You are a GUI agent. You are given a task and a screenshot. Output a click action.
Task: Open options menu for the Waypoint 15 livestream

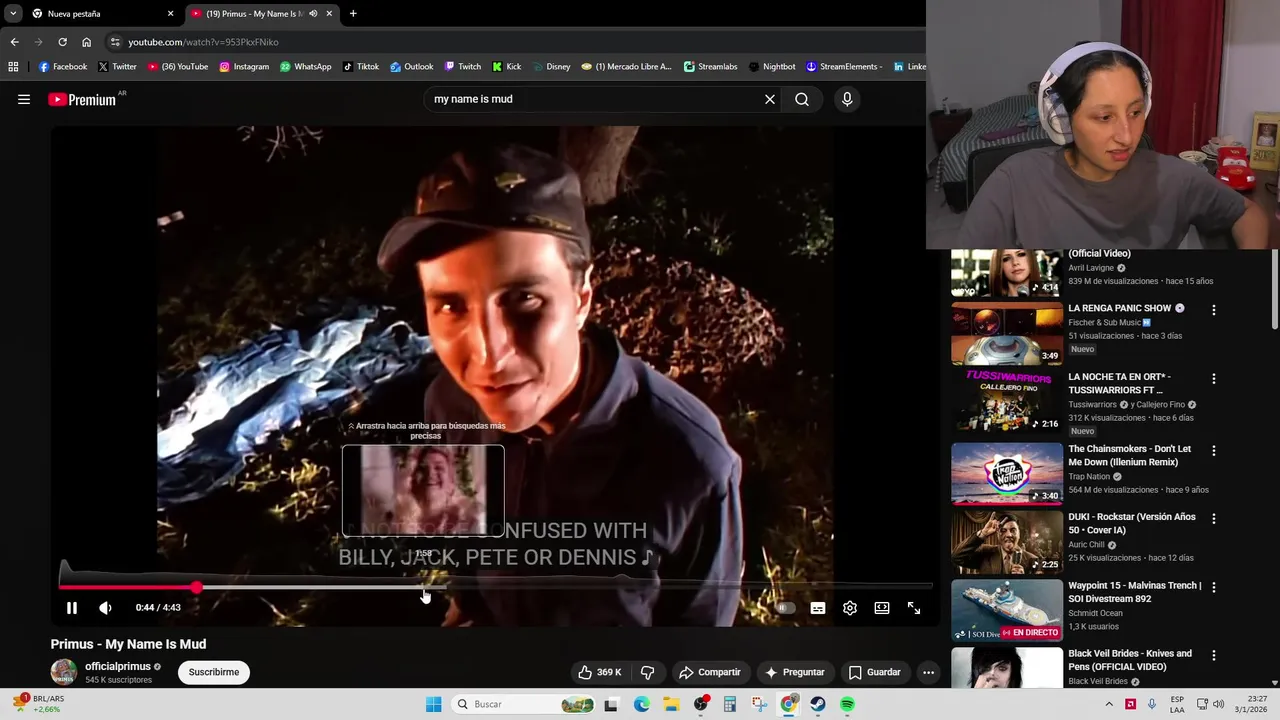[x=1214, y=587]
